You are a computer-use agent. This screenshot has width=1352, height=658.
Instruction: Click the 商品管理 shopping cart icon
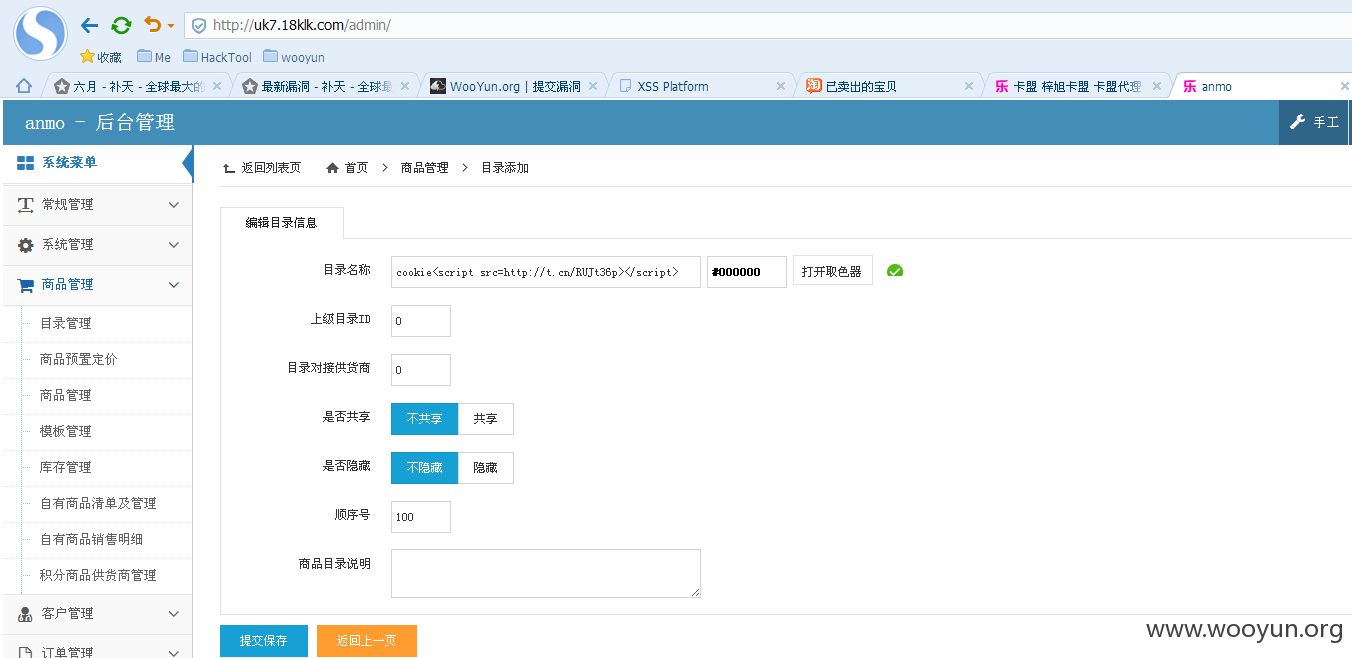[26, 285]
